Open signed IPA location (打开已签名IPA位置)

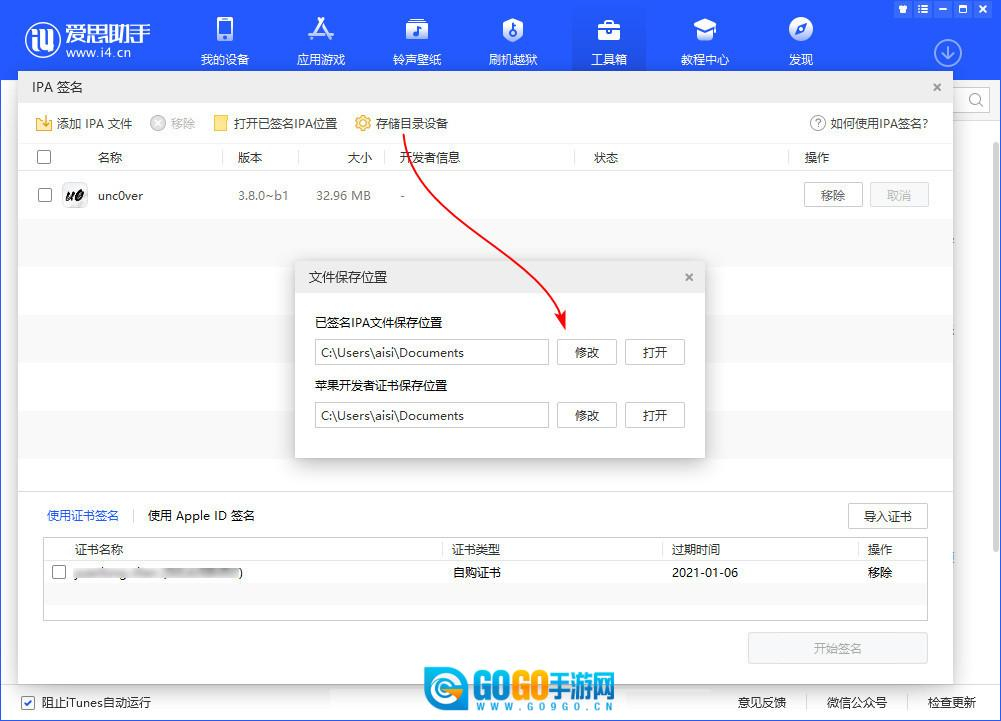275,124
